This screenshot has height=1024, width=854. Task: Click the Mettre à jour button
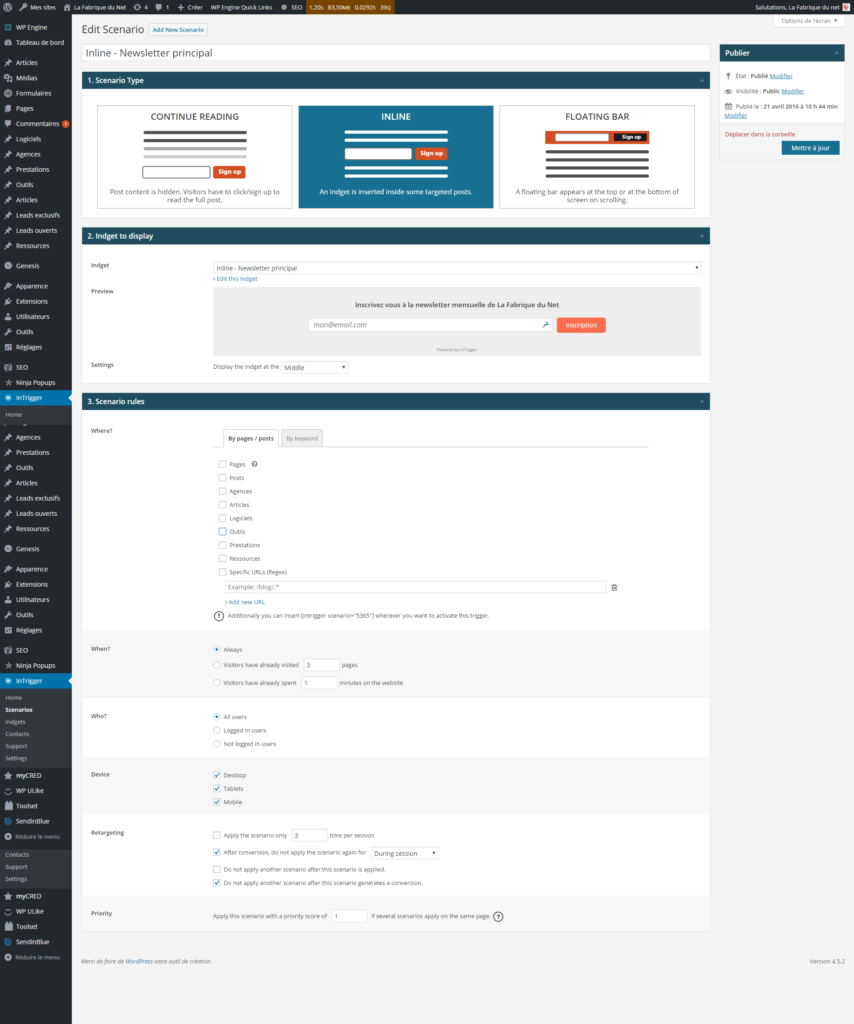click(810, 148)
